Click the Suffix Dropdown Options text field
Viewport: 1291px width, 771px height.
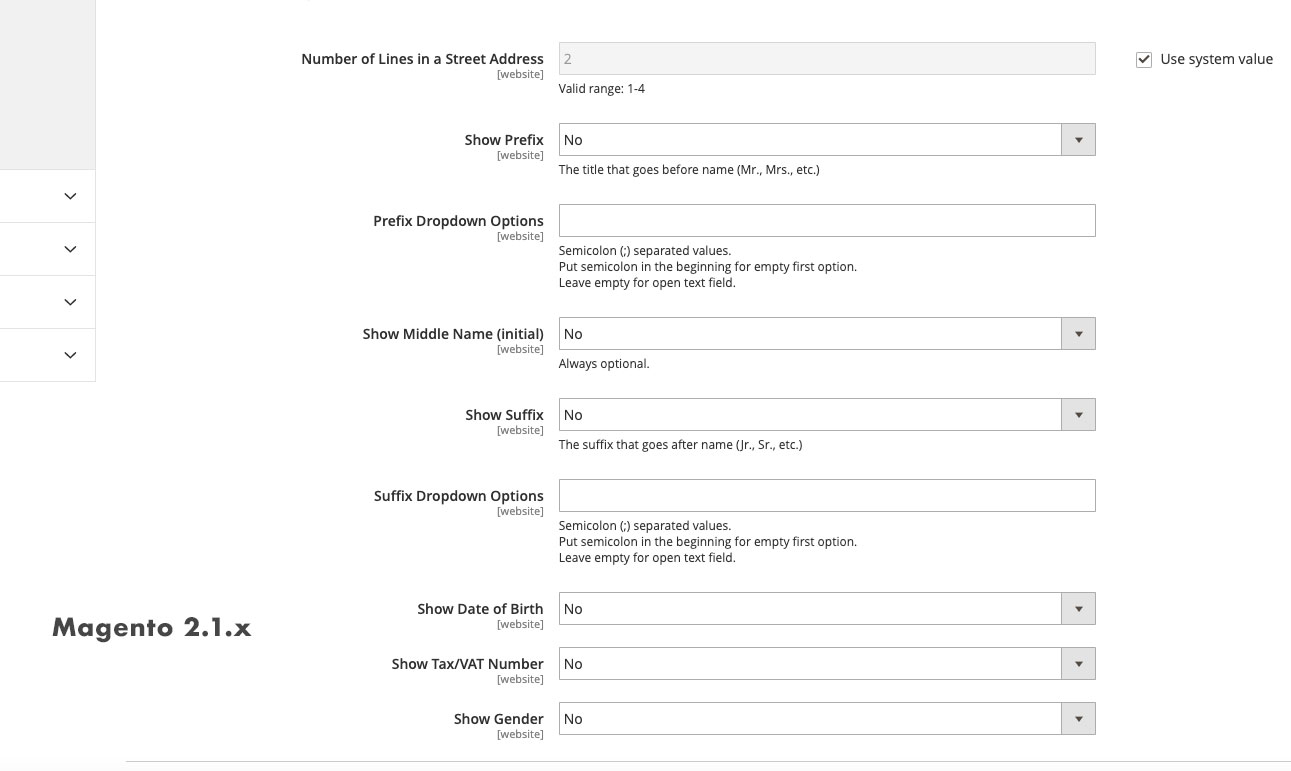[x=827, y=495]
